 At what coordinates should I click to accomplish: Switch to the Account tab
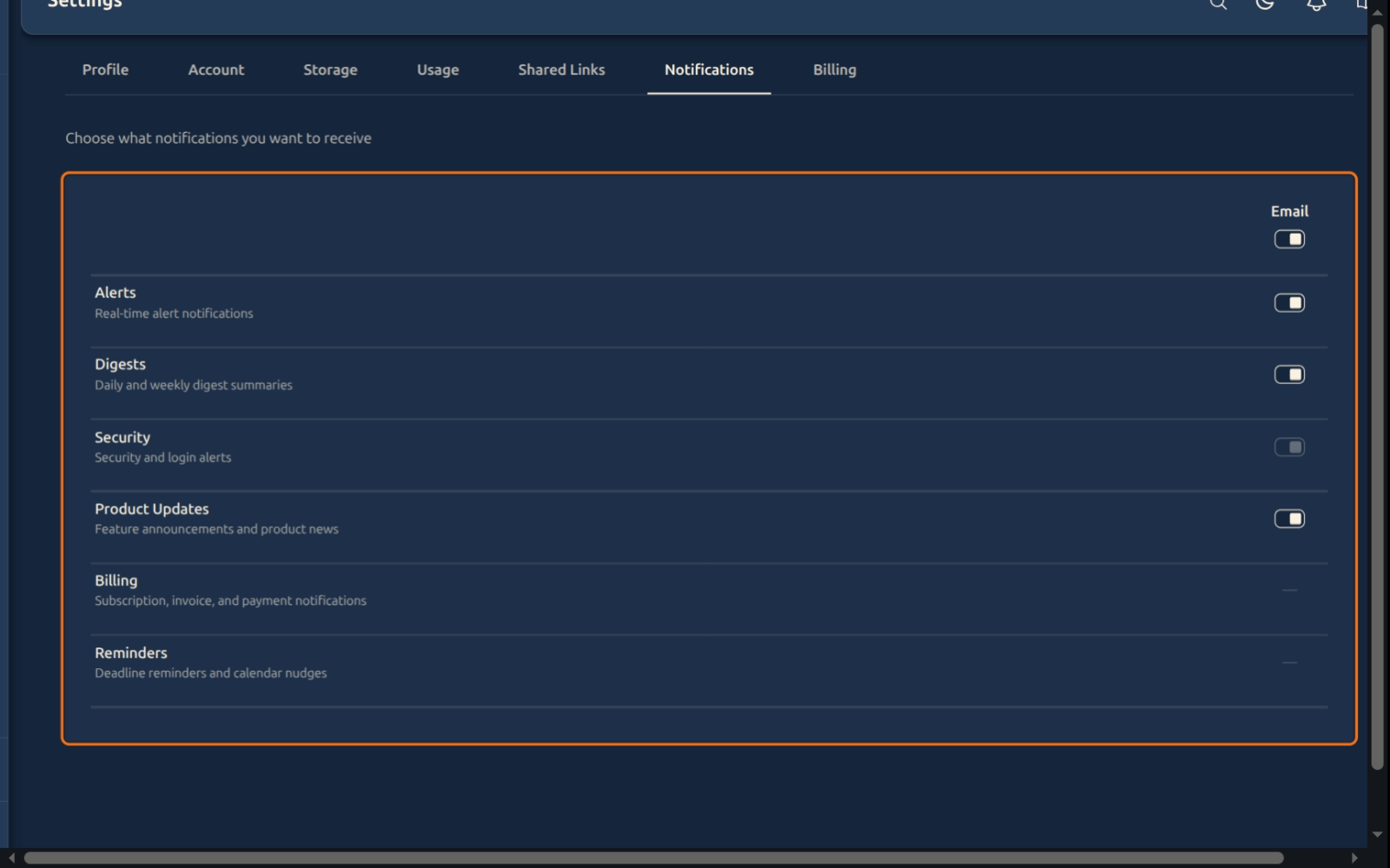pos(216,70)
